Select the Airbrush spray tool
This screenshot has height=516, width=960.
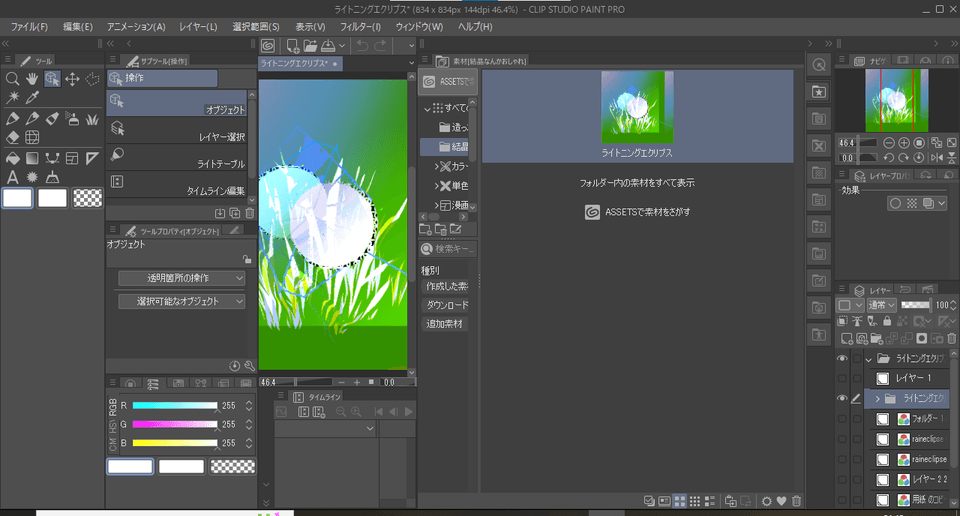(72, 119)
